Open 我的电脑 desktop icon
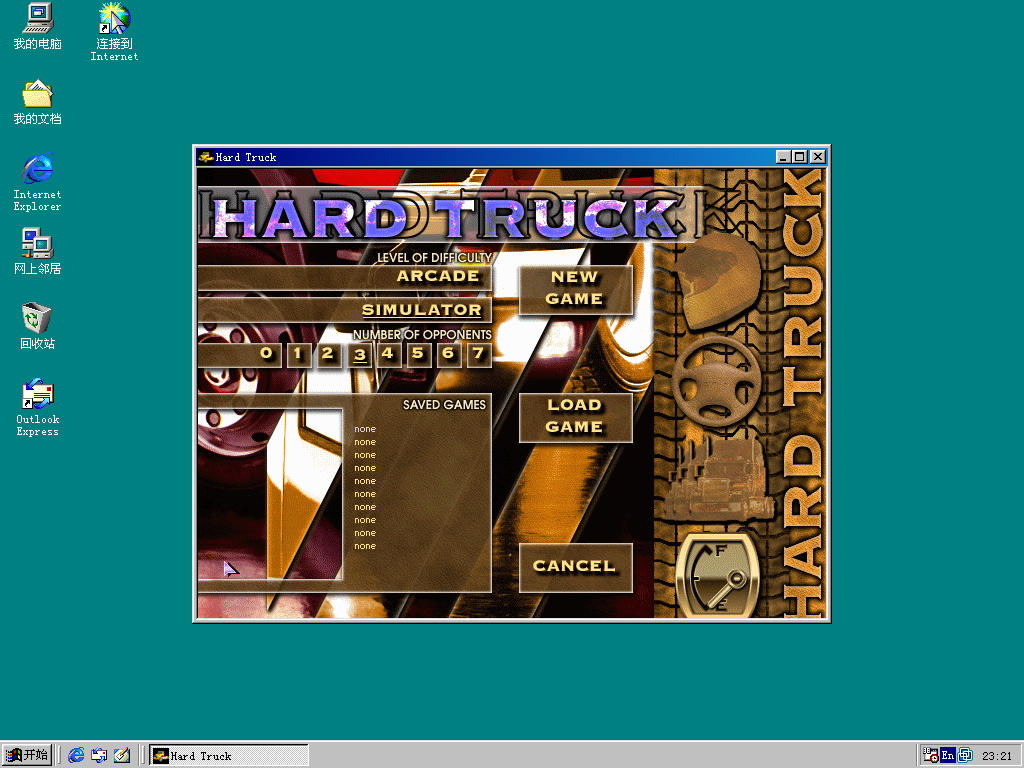The height and width of the screenshot is (768, 1024). coord(37,26)
